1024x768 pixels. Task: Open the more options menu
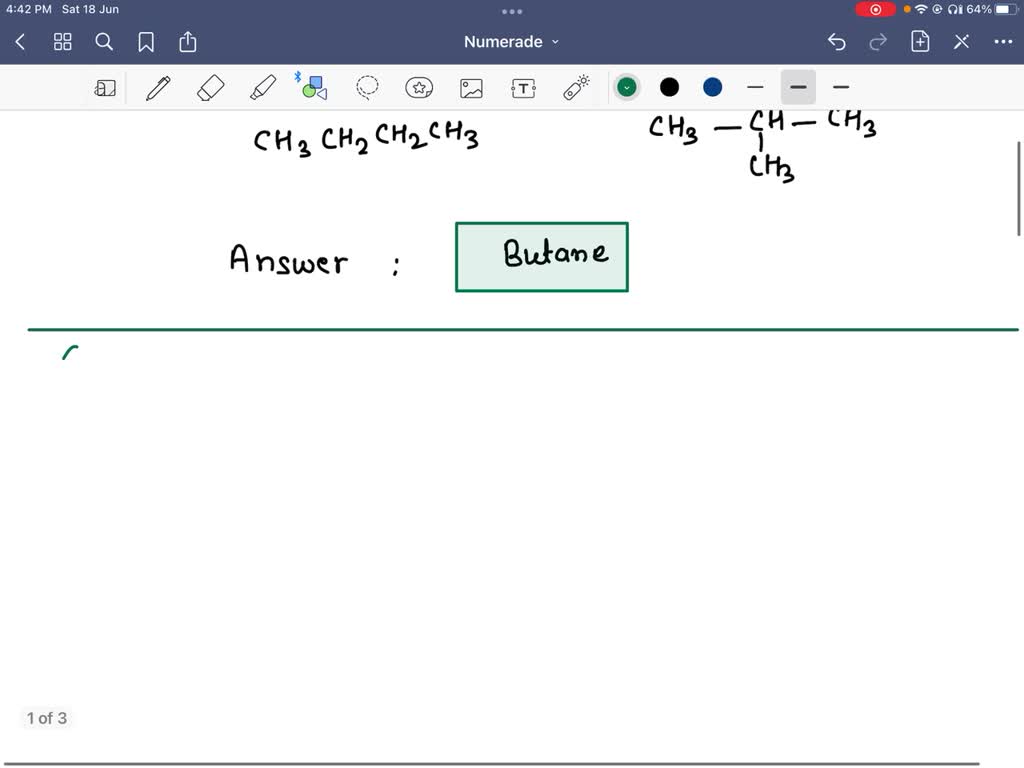pos(1003,42)
